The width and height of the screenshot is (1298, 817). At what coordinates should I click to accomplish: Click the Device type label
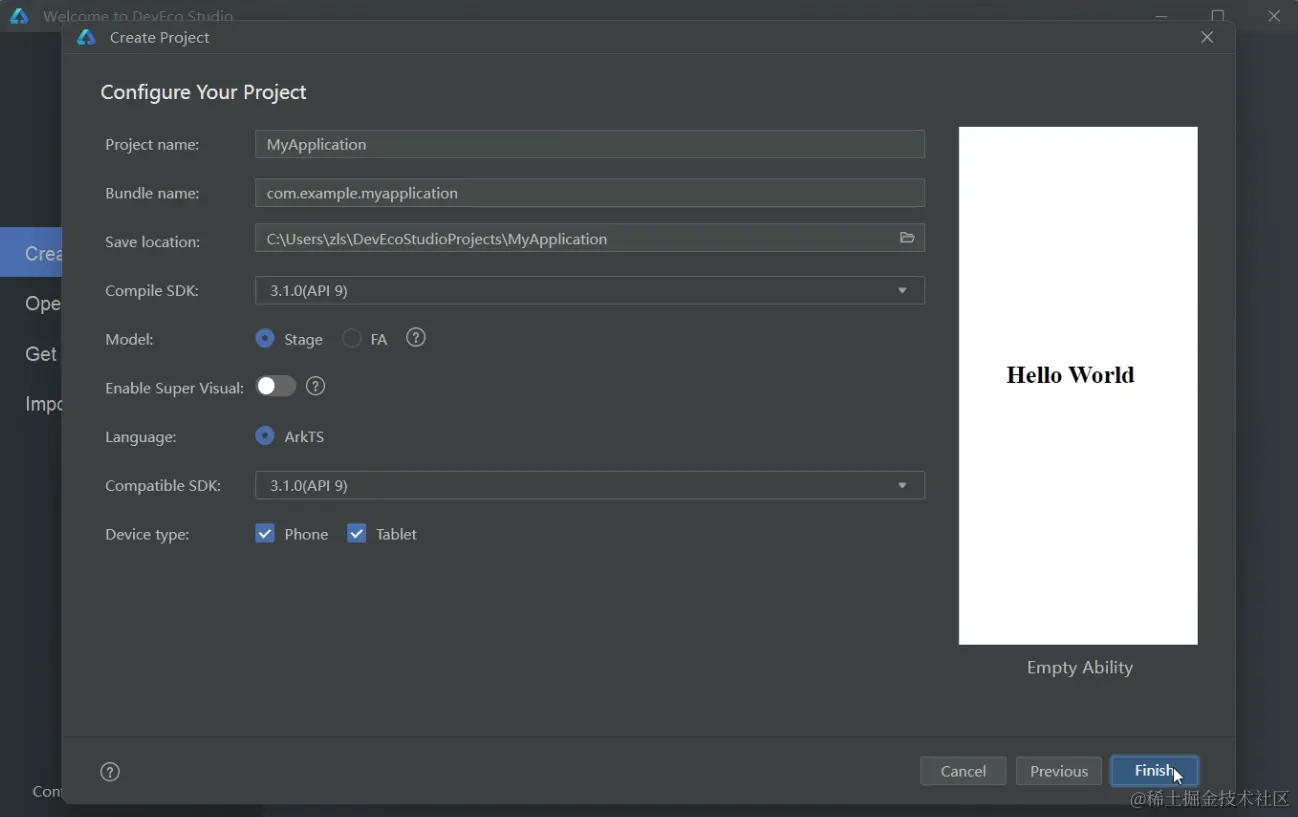(147, 534)
